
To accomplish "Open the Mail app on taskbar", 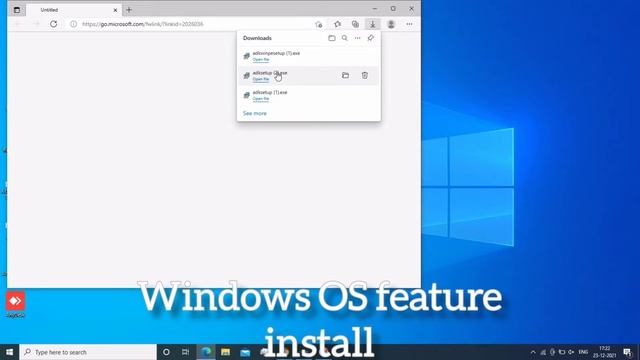I will coord(245,352).
